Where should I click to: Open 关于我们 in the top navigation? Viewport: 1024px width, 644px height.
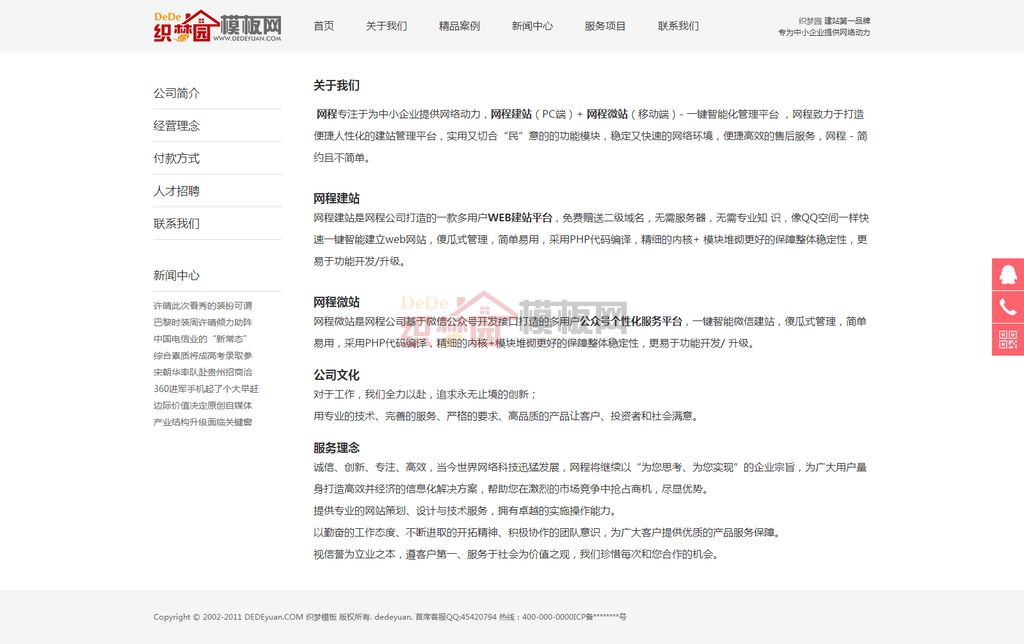[386, 26]
